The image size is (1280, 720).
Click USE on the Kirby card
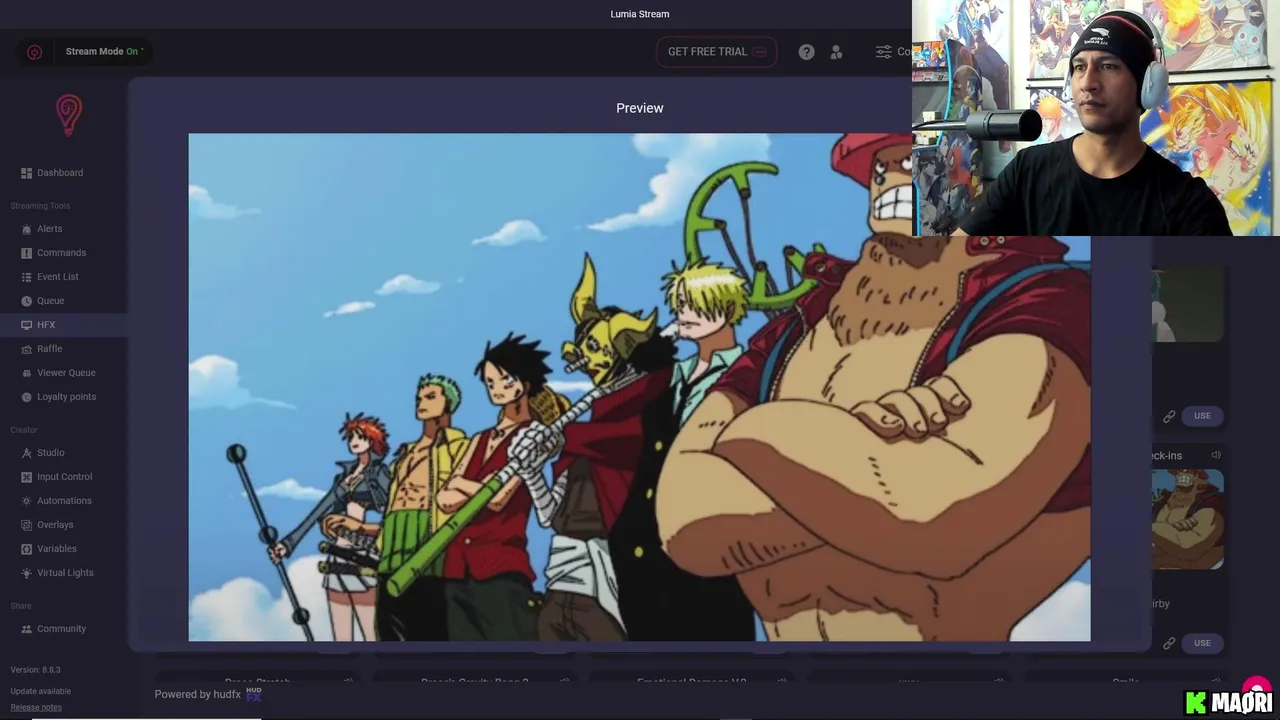(1202, 644)
